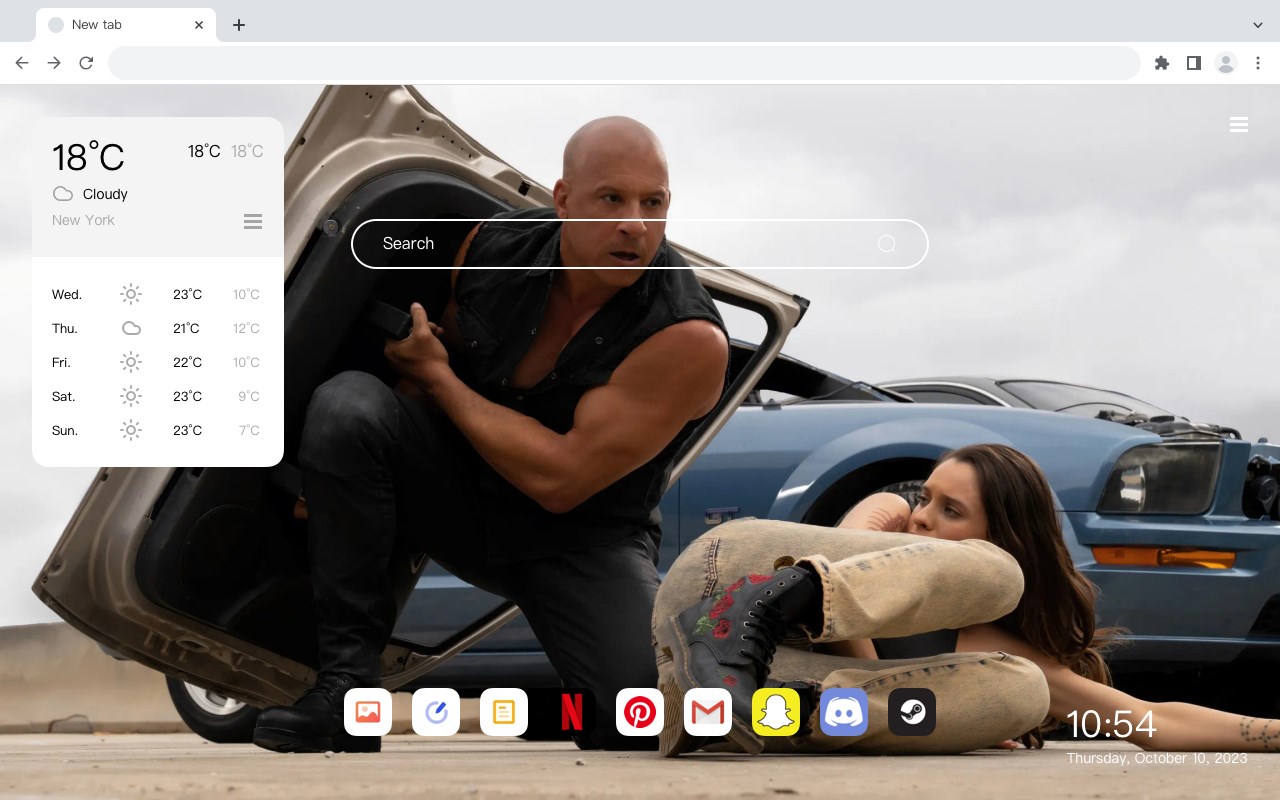The width and height of the screenshot is (1280, 800).
Task: Open the Discord shortcut
Action: 844,712
